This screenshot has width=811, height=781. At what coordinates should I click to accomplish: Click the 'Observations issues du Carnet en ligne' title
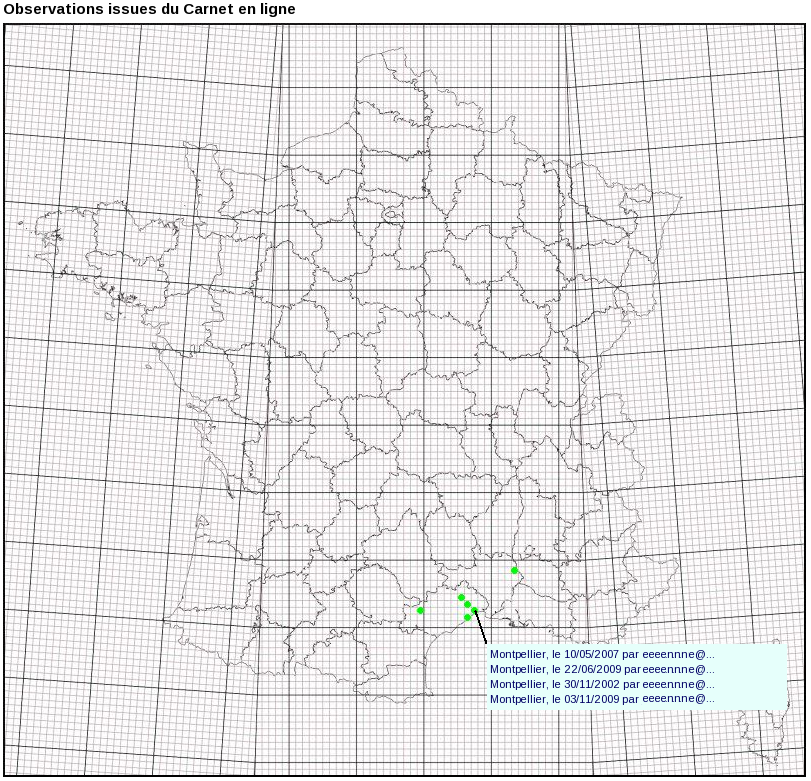150,9
